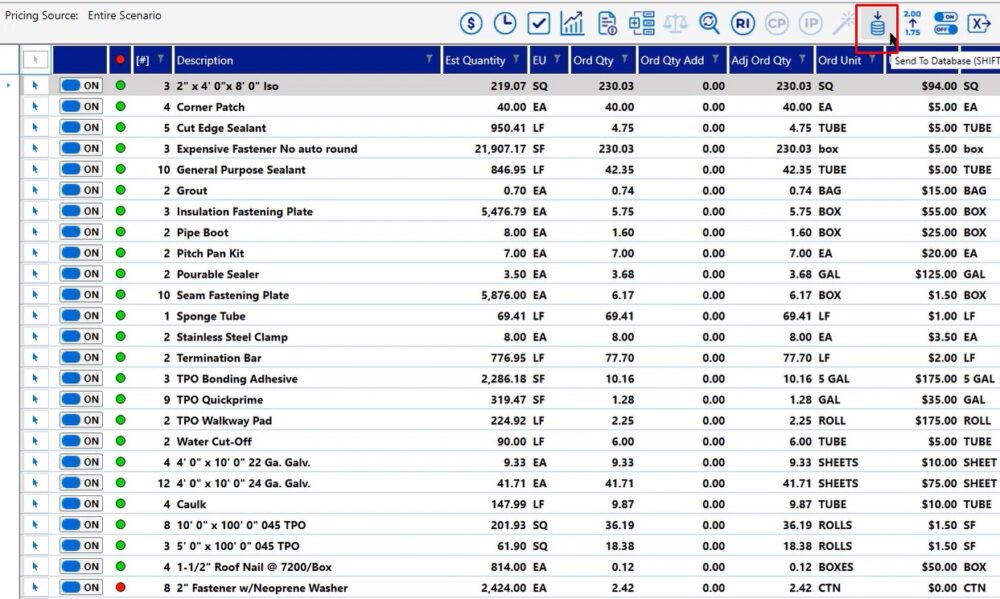1000x599 pixels.
Task: Click the magnifier refresh toolbar icon
Action: coord(709,23)
